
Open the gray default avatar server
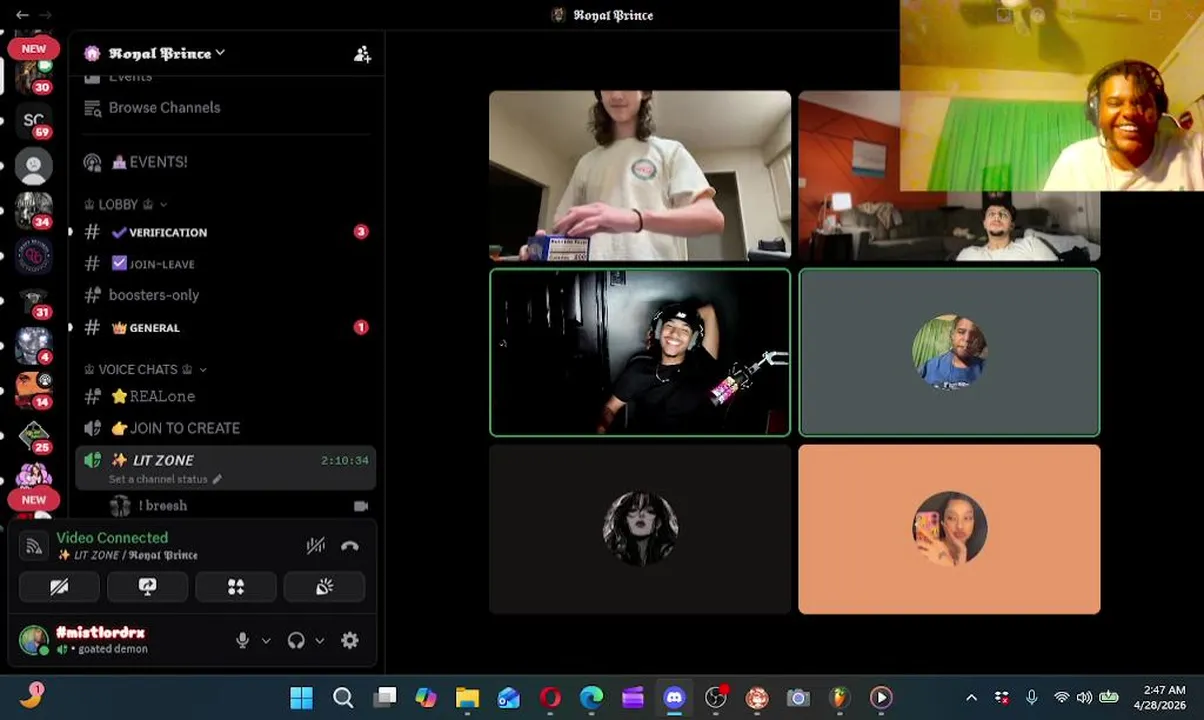click(x=34, y=165)
